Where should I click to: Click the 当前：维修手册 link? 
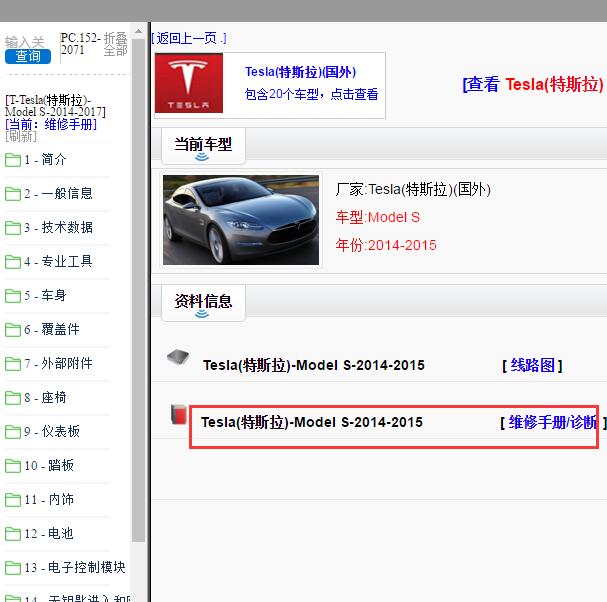[x=51, y=124]
